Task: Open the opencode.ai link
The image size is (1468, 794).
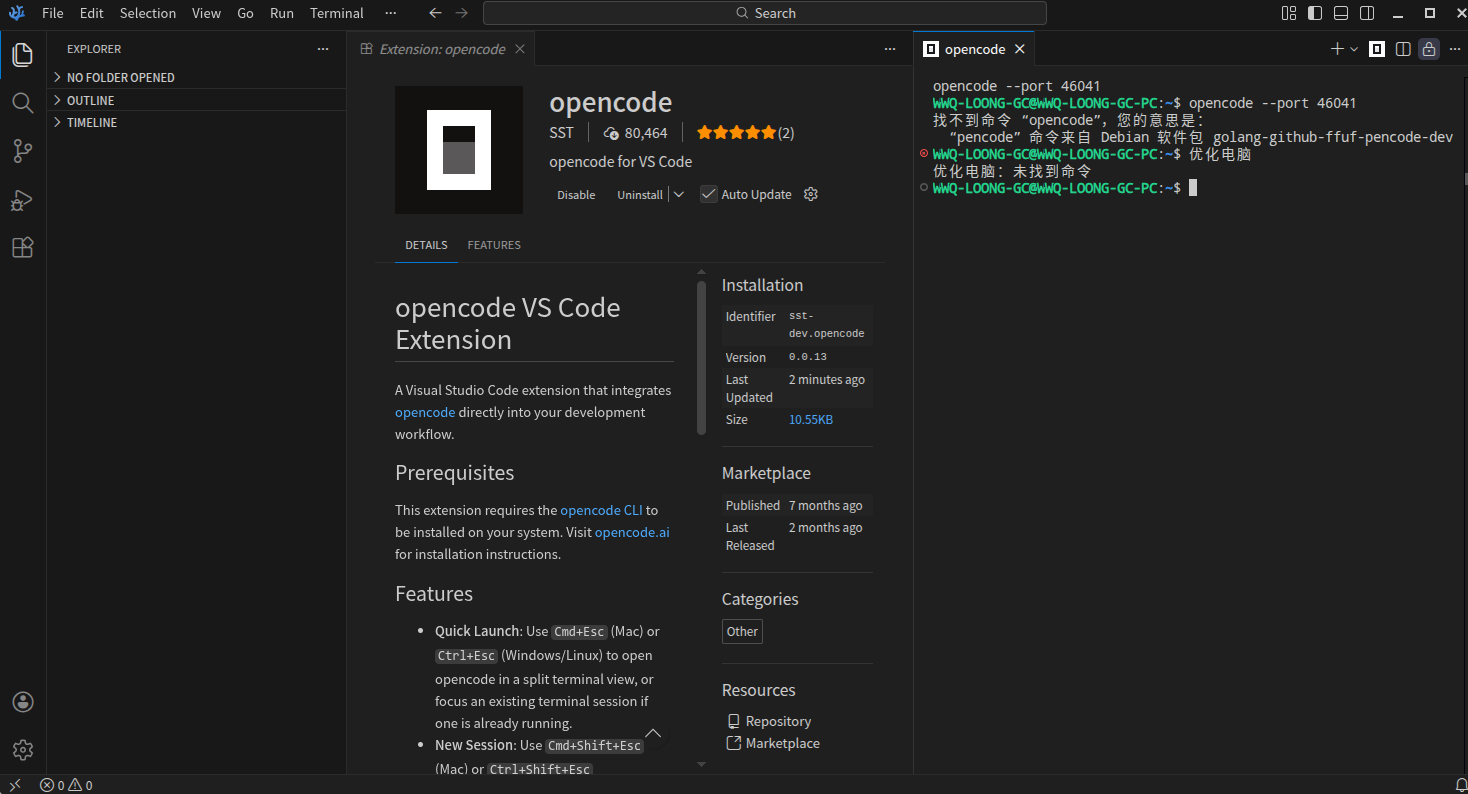Action: pyautogui.click(x=632, y=532)
